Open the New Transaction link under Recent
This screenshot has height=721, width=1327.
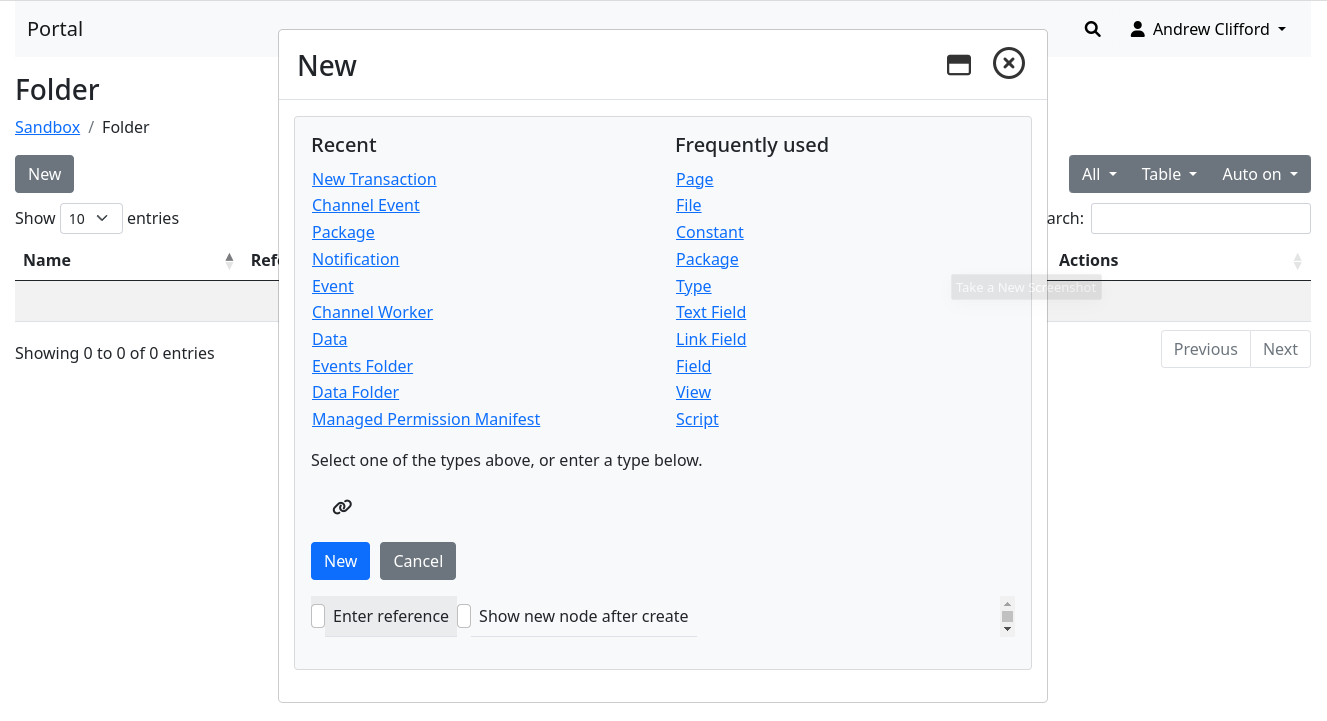pyautogui.click(x=374, y=179)
